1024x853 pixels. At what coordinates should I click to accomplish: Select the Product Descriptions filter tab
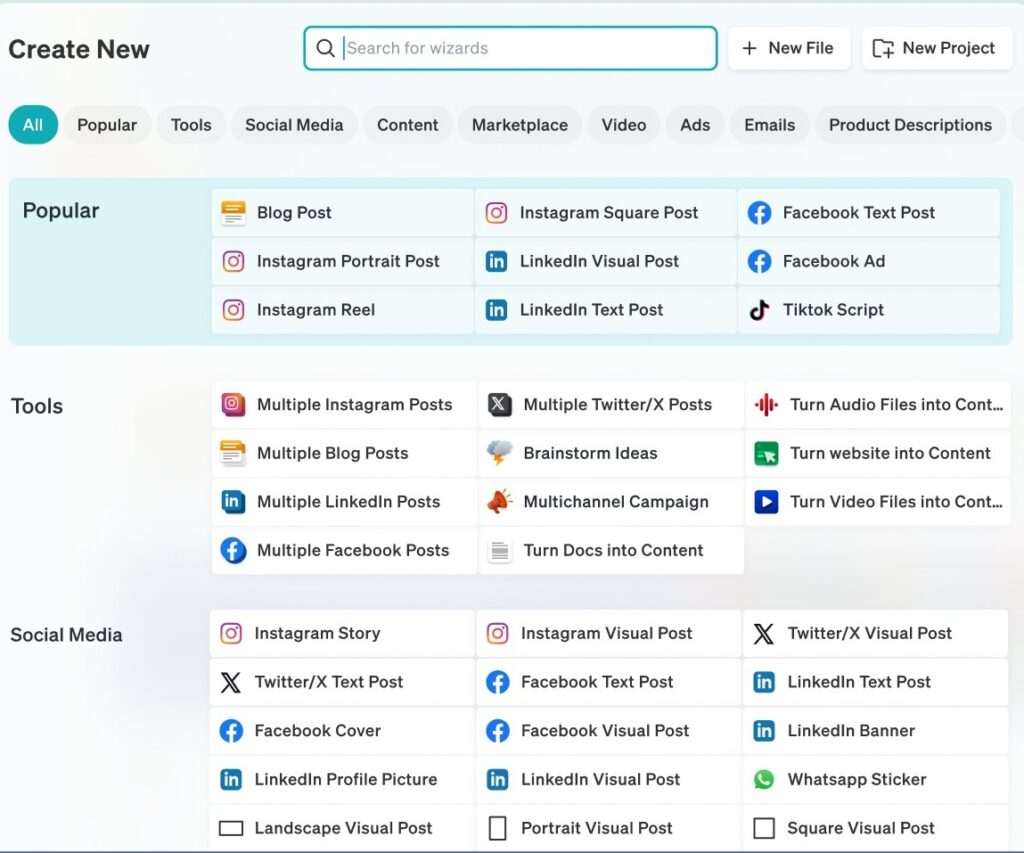910,125
